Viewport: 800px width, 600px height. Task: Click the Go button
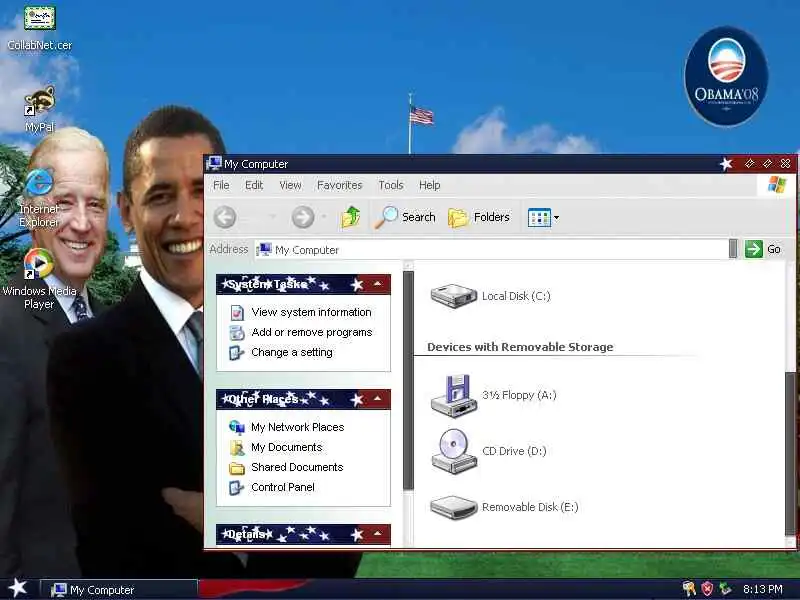coord(763,249)
